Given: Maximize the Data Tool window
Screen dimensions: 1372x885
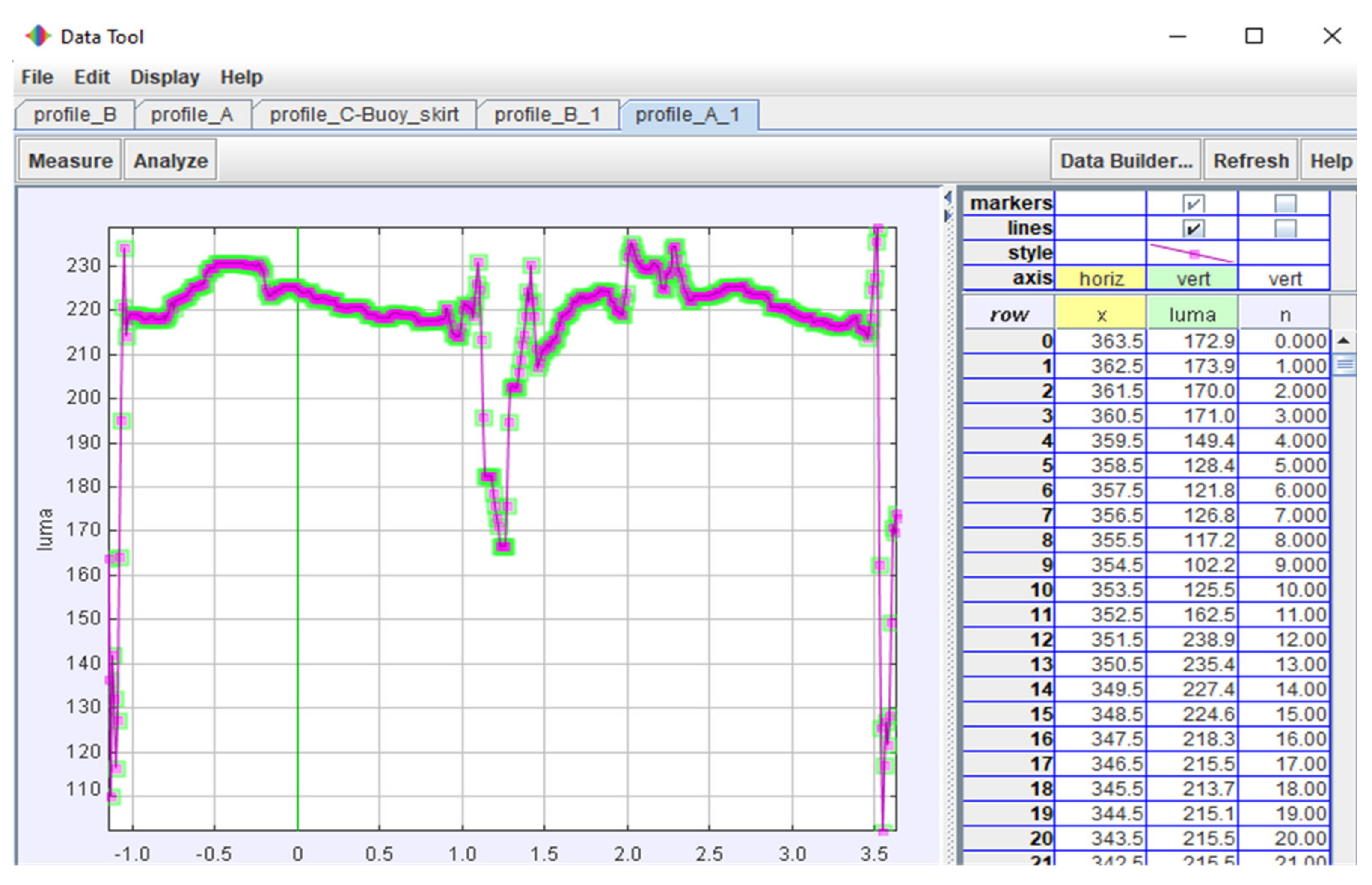Looking at the screenshot, I should pos(1253,36).
